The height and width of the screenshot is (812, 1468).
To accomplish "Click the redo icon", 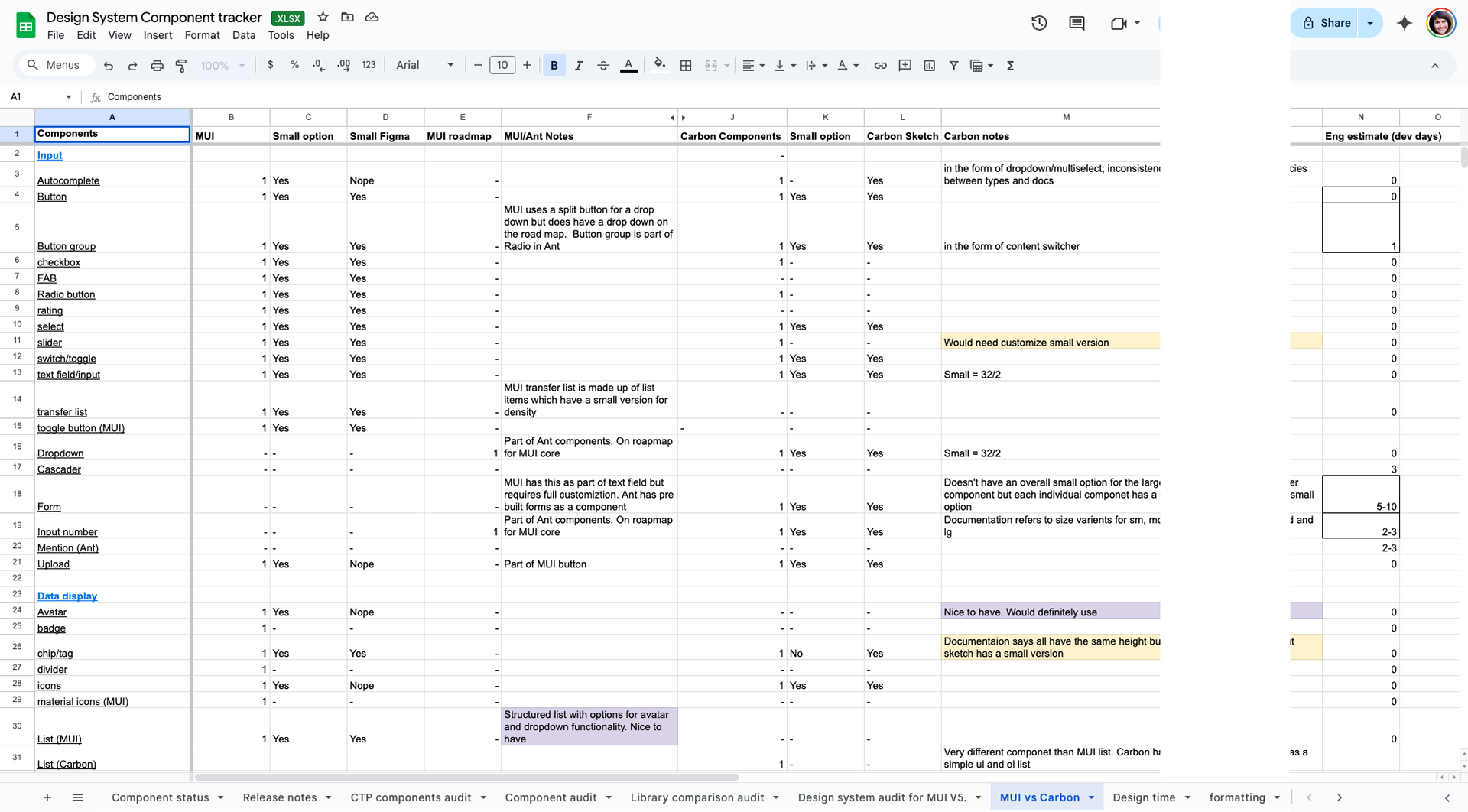I will tap(132, 66).
